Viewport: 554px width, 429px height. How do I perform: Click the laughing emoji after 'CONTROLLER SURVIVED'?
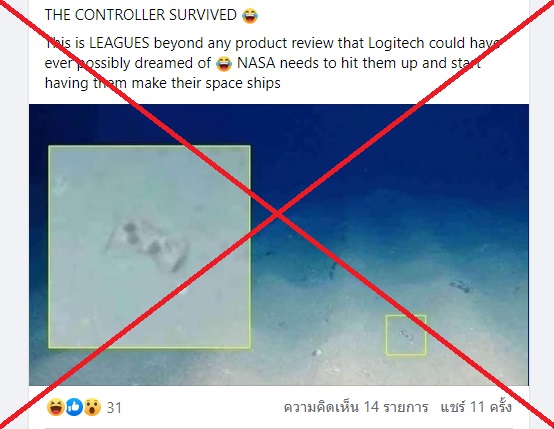tap(250, 16)
